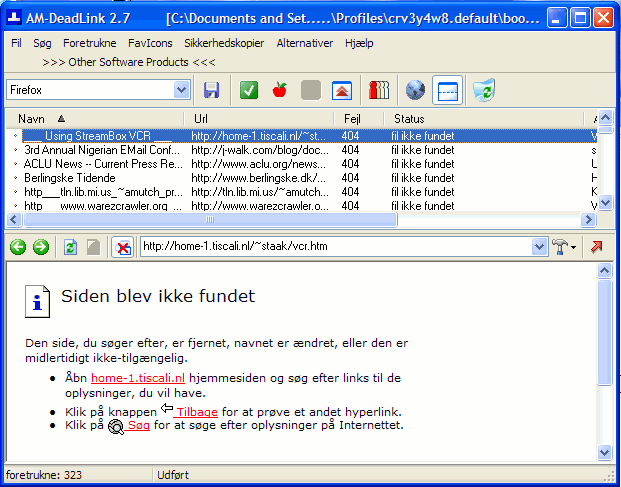Viewport: 621px width, 487px height.
Task: Toggle the internal browser preview pane icon
Action: pyautogui.click(x=448, y=90)
